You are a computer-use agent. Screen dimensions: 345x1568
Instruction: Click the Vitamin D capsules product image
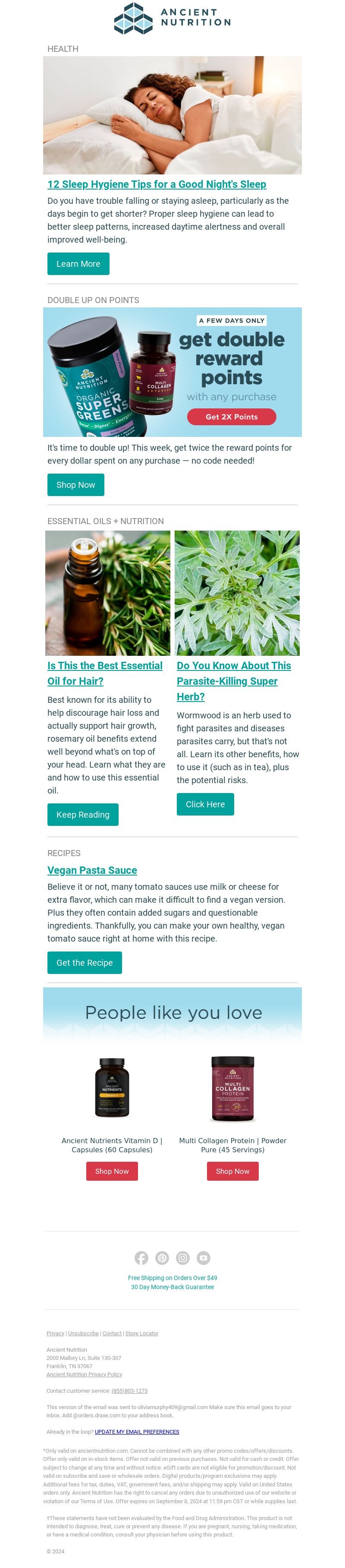pyautogui.click(x=112, y=1089)
